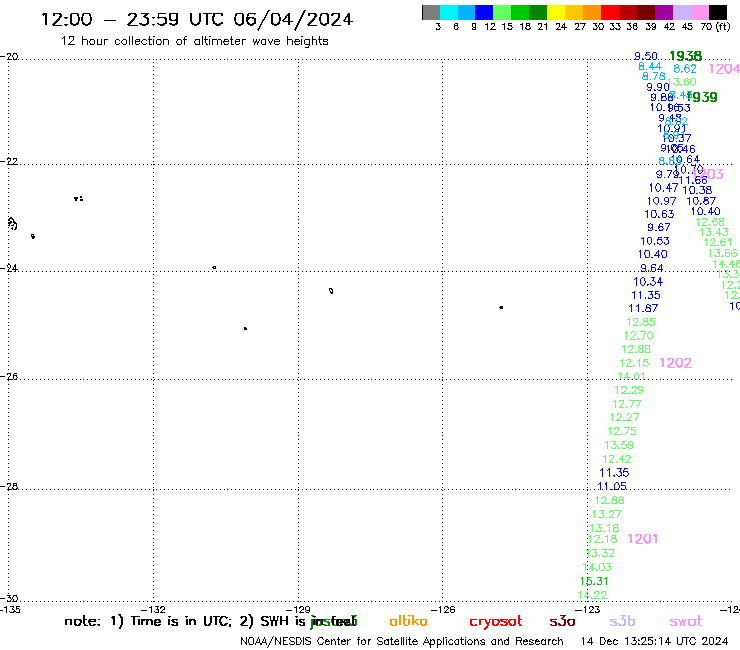This screenshot has width=740, height=650.
Task: Click the wave height reading 8.62
Action: pyautogui.click(x=685, y=68)
